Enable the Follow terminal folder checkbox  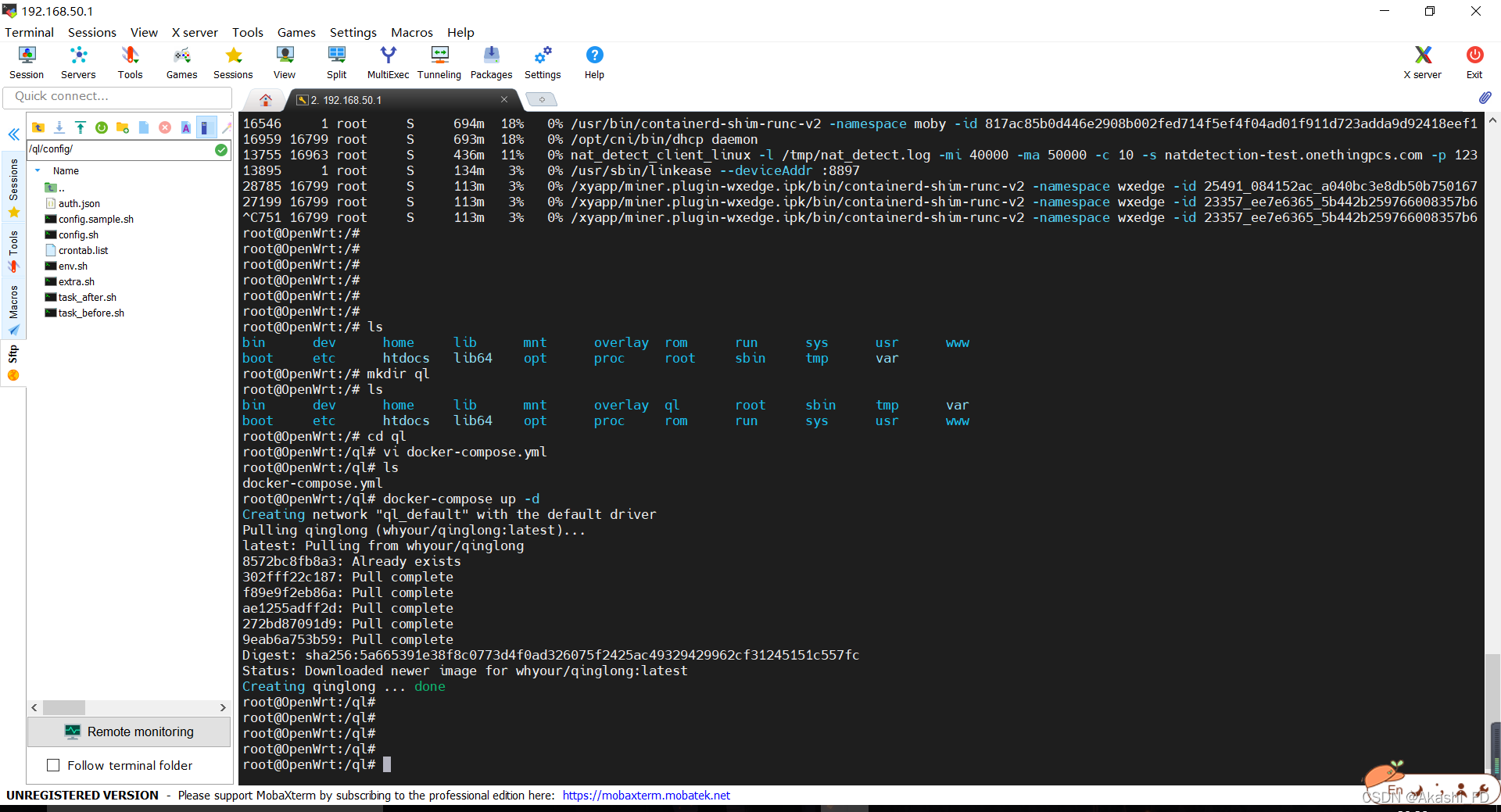(53, 765)
